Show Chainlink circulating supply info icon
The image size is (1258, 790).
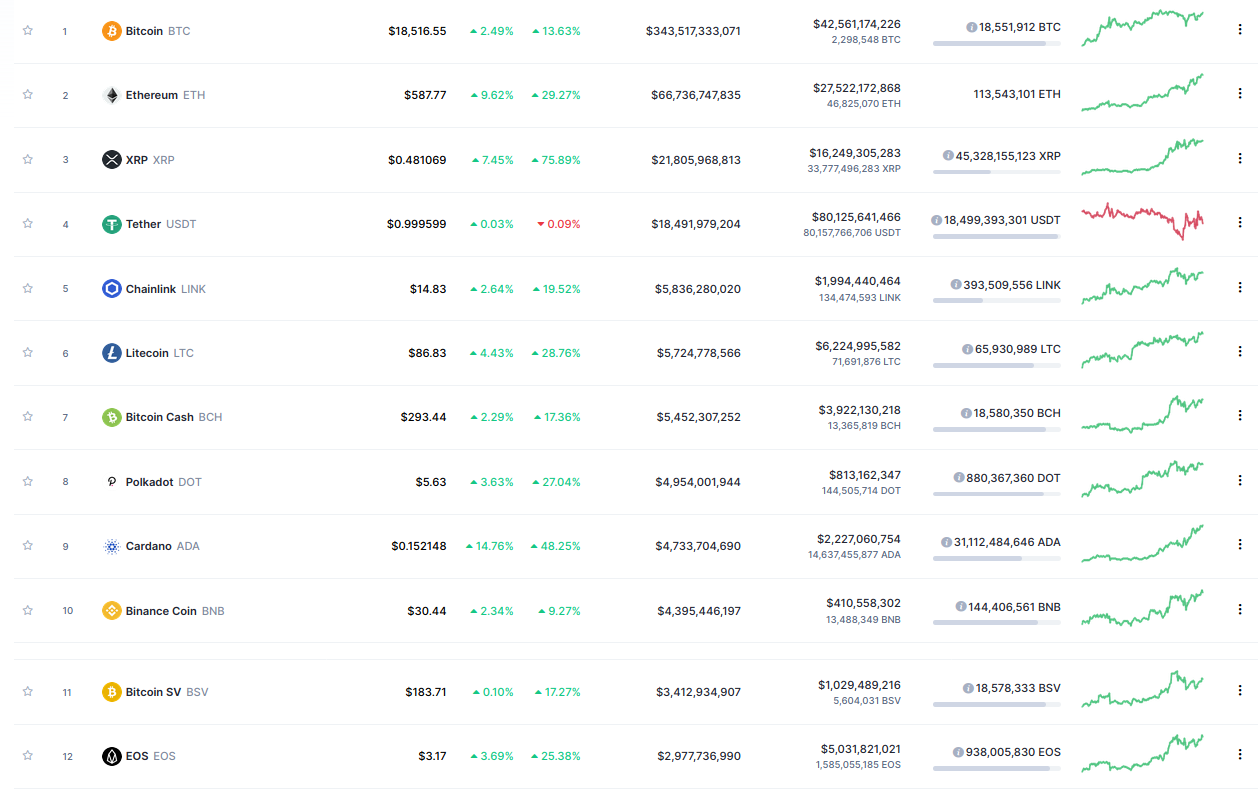(x=955, y=285)
